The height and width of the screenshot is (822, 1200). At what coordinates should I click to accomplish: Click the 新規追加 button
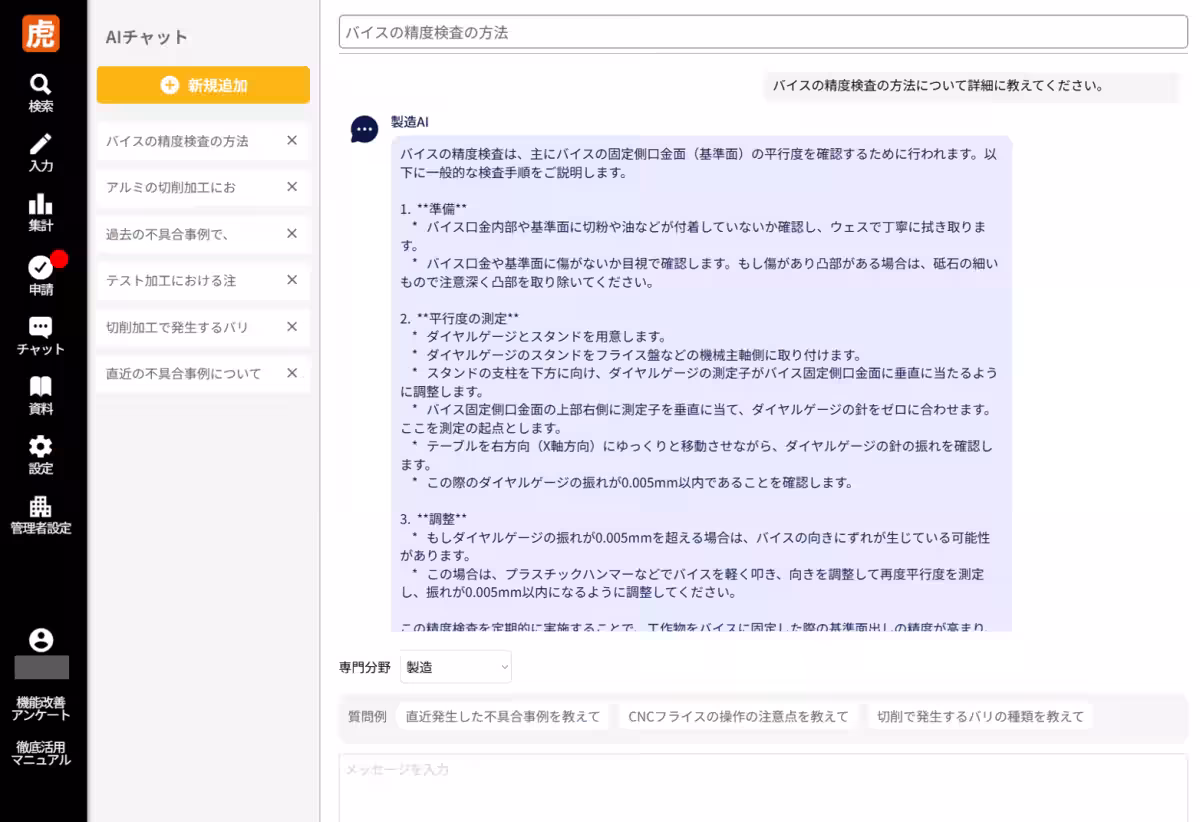(203, 86)
